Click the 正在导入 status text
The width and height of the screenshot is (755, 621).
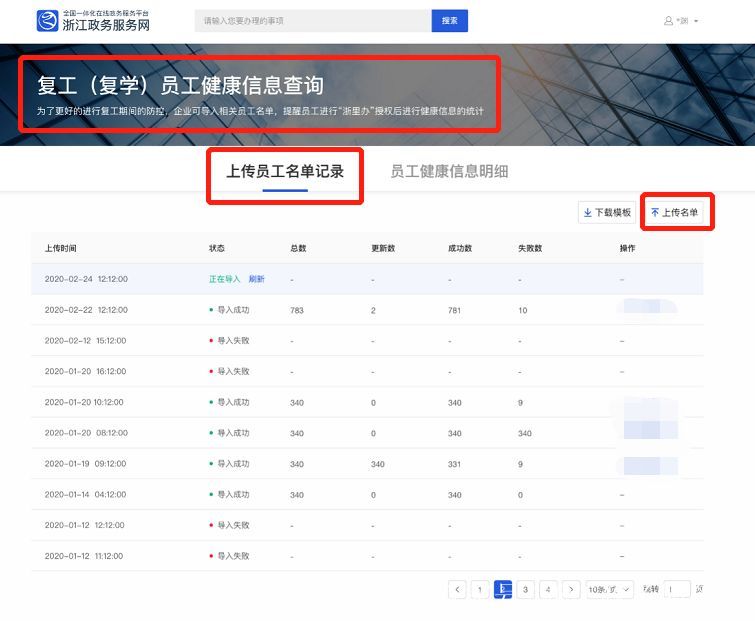pos(224,279)
